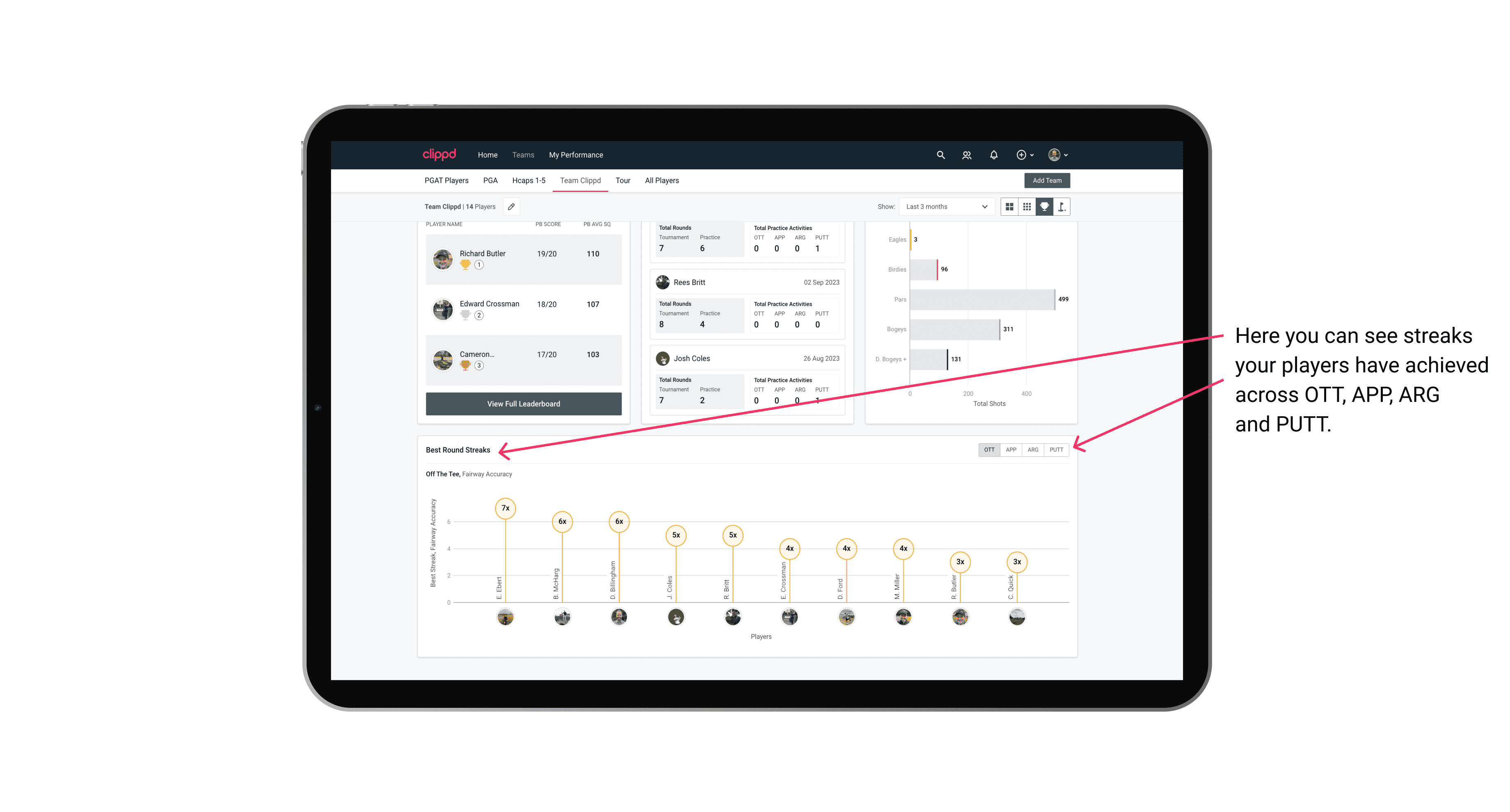Click the My Performance nav dropdown

point(577,155)
